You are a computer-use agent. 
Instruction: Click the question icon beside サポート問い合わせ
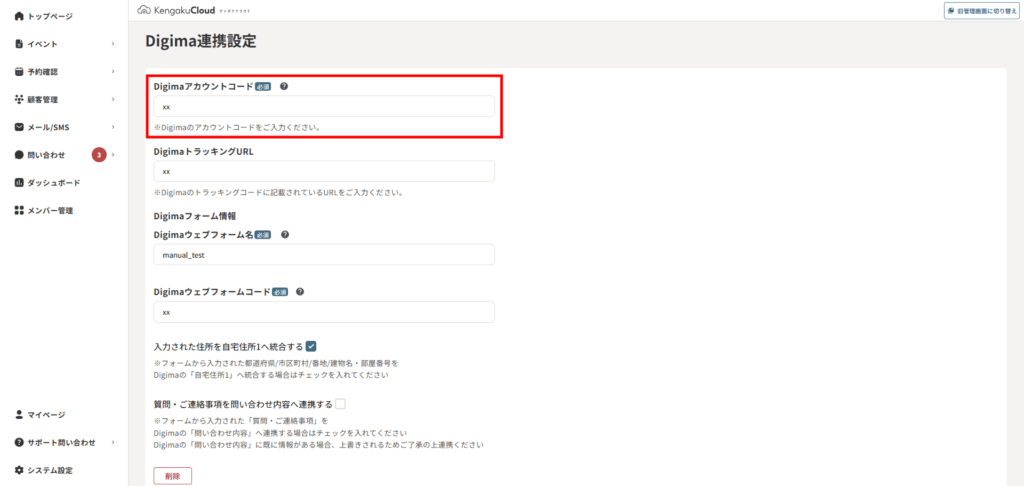(19, 442)
